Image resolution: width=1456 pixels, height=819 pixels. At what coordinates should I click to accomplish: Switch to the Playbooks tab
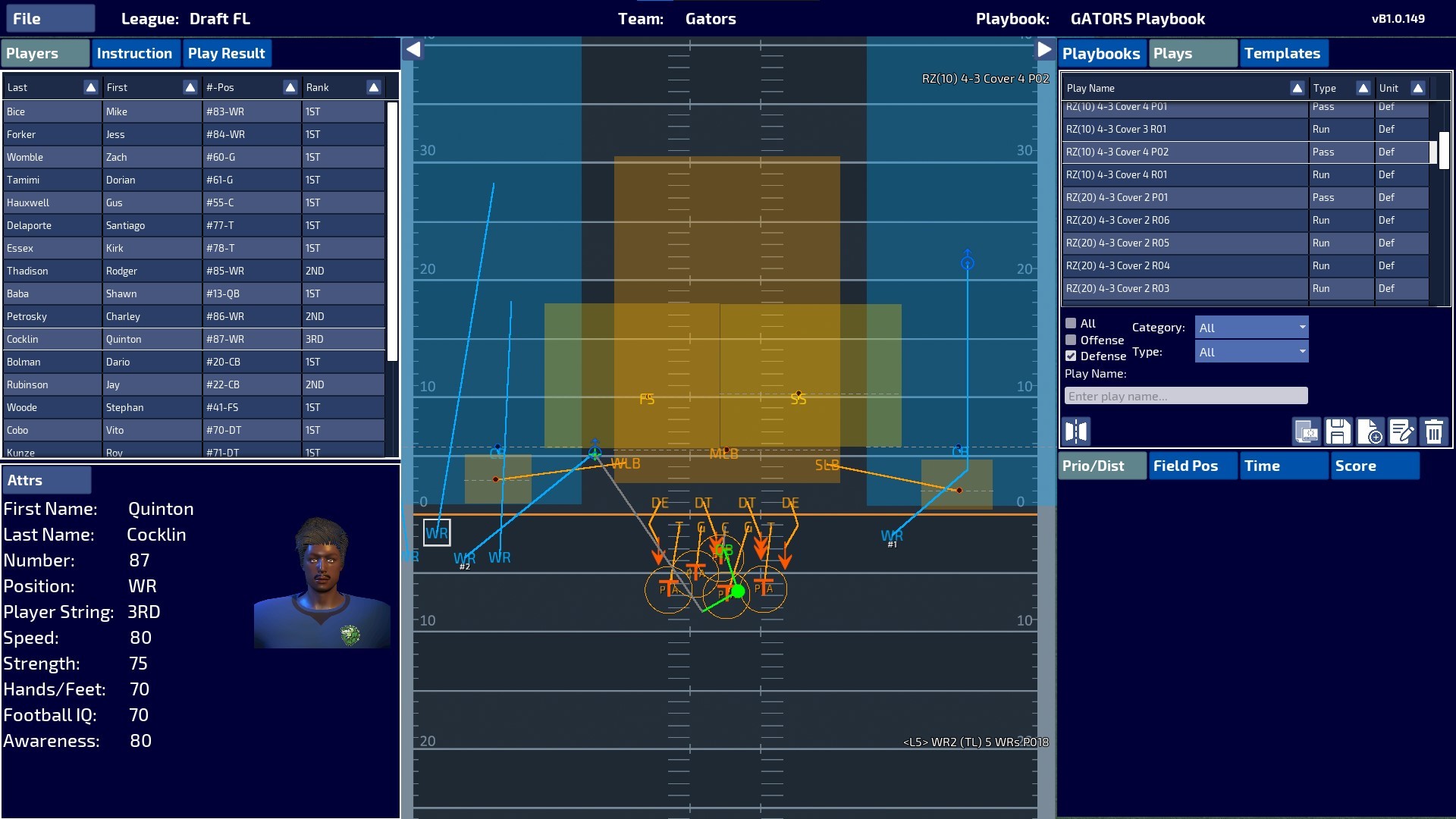point(1101,53)
